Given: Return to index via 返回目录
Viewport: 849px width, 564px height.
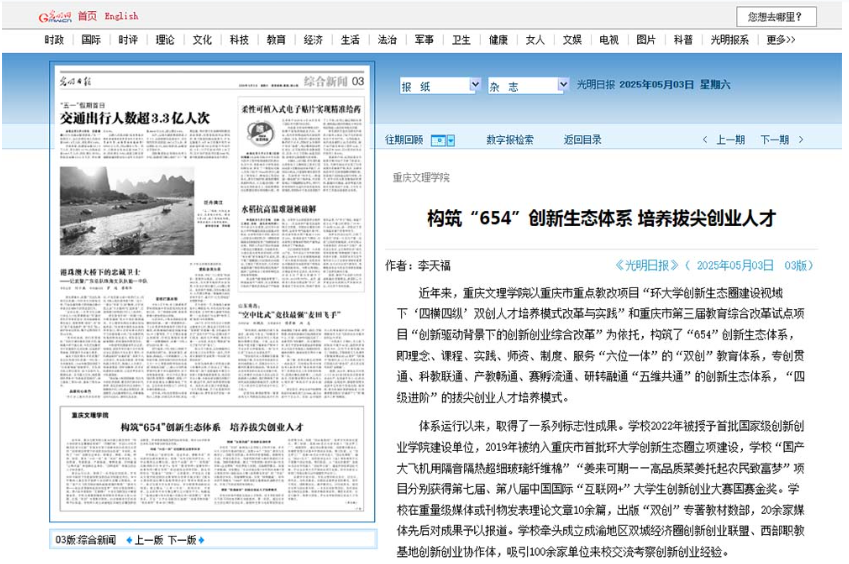Looking at the screenshot, I should (x=582, y=140).
